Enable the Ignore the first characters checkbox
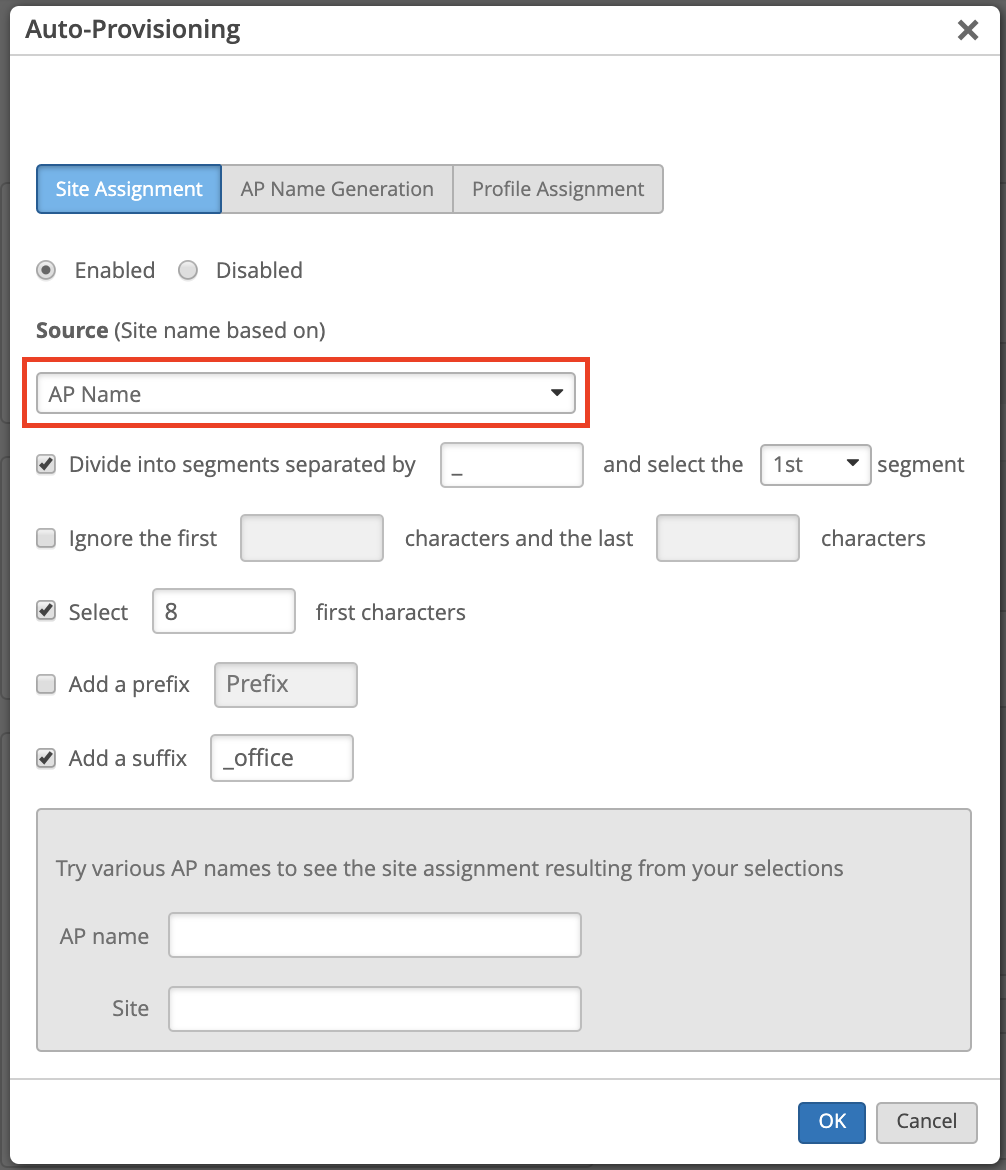This screenshot has width=1006, height=1170. pos(46,539)
